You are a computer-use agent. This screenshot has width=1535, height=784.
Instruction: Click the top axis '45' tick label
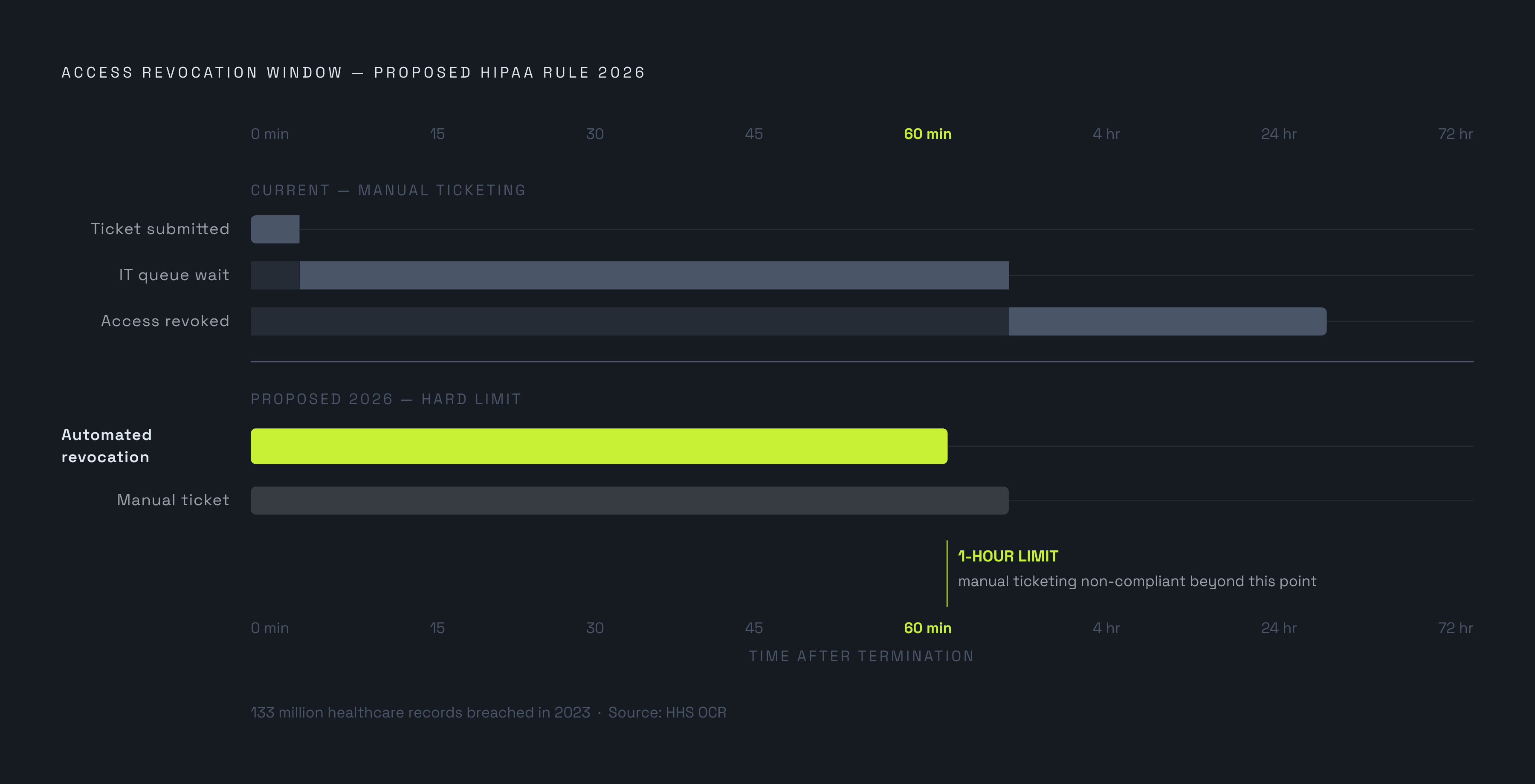click(x=754, y=134)
